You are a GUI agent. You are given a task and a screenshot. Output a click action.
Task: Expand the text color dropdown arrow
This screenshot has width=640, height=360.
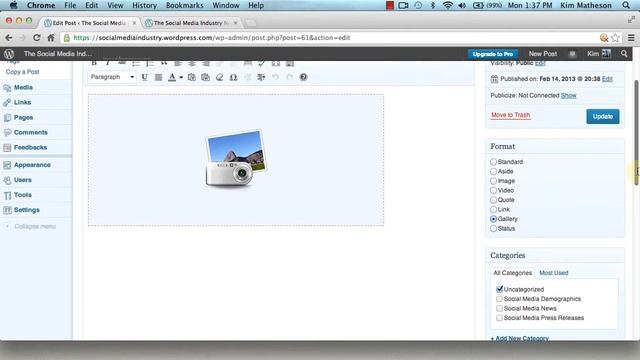pyautogui.click(x=181, y=77)
